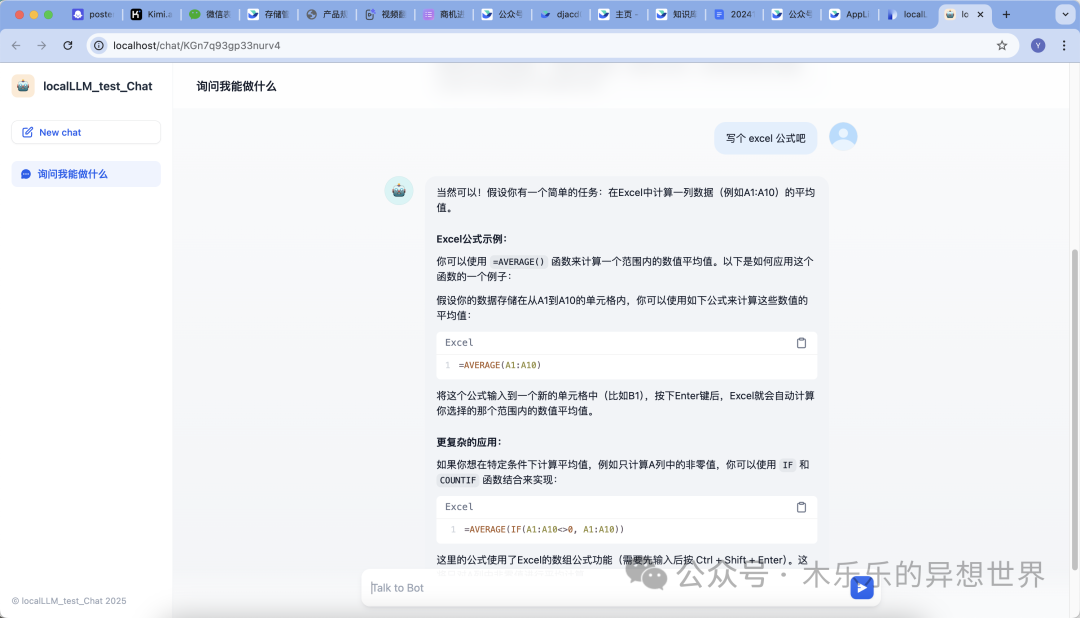This screenshot has width=1080, height=618.
Task: Reload the page in browser toolbar
Action: pyautogui.click(x=68, y=46)
